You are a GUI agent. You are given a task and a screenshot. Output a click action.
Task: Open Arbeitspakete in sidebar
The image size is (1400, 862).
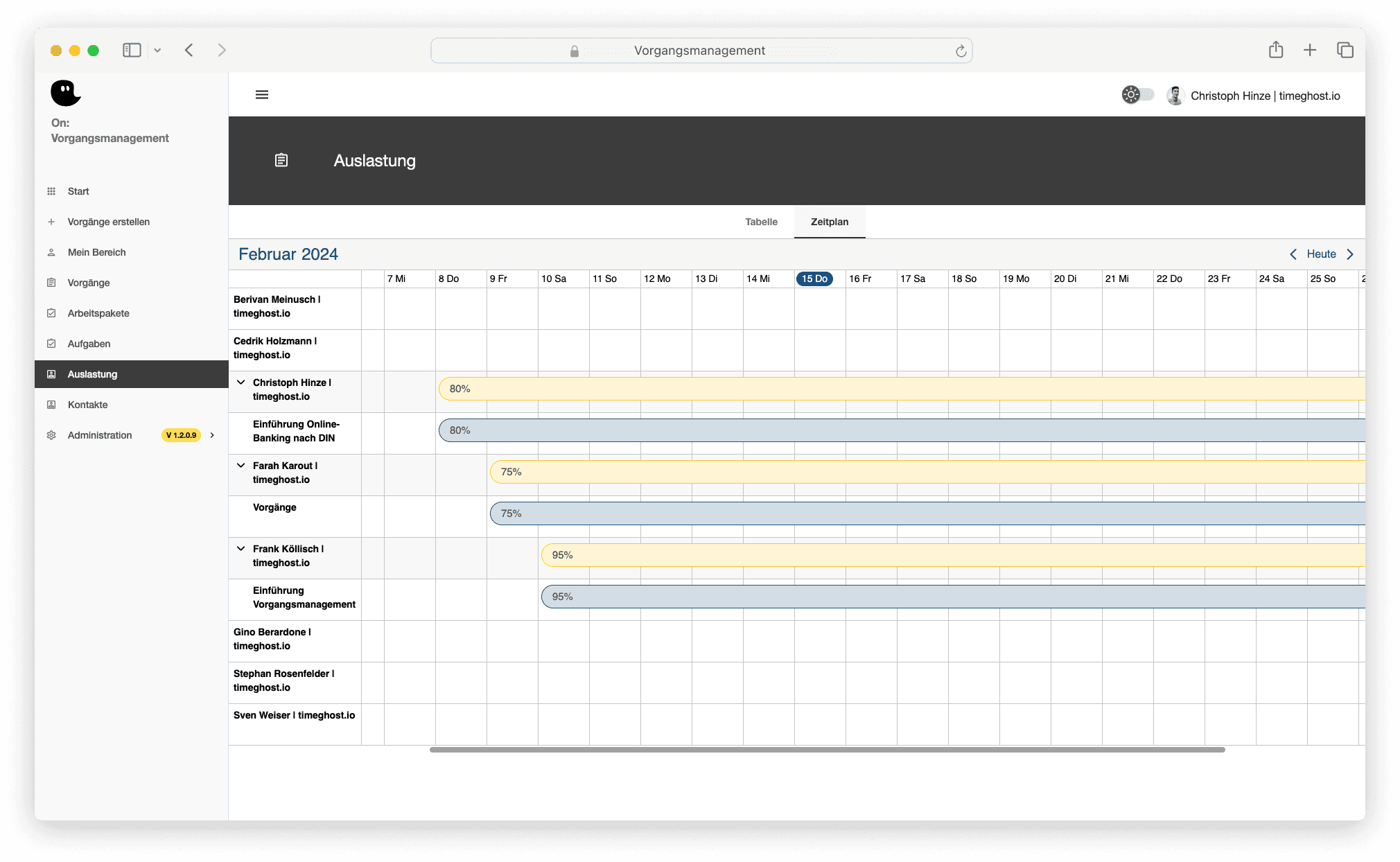point(132,313)
